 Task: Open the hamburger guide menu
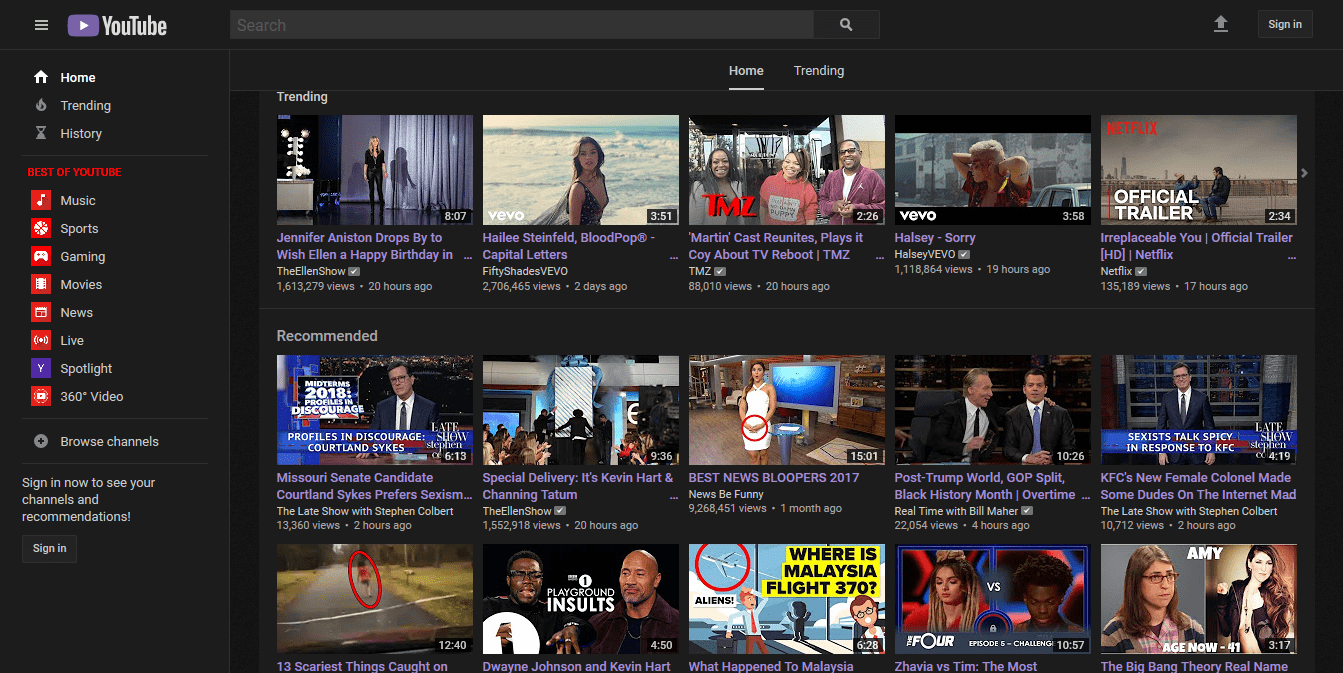click(41, 25)
